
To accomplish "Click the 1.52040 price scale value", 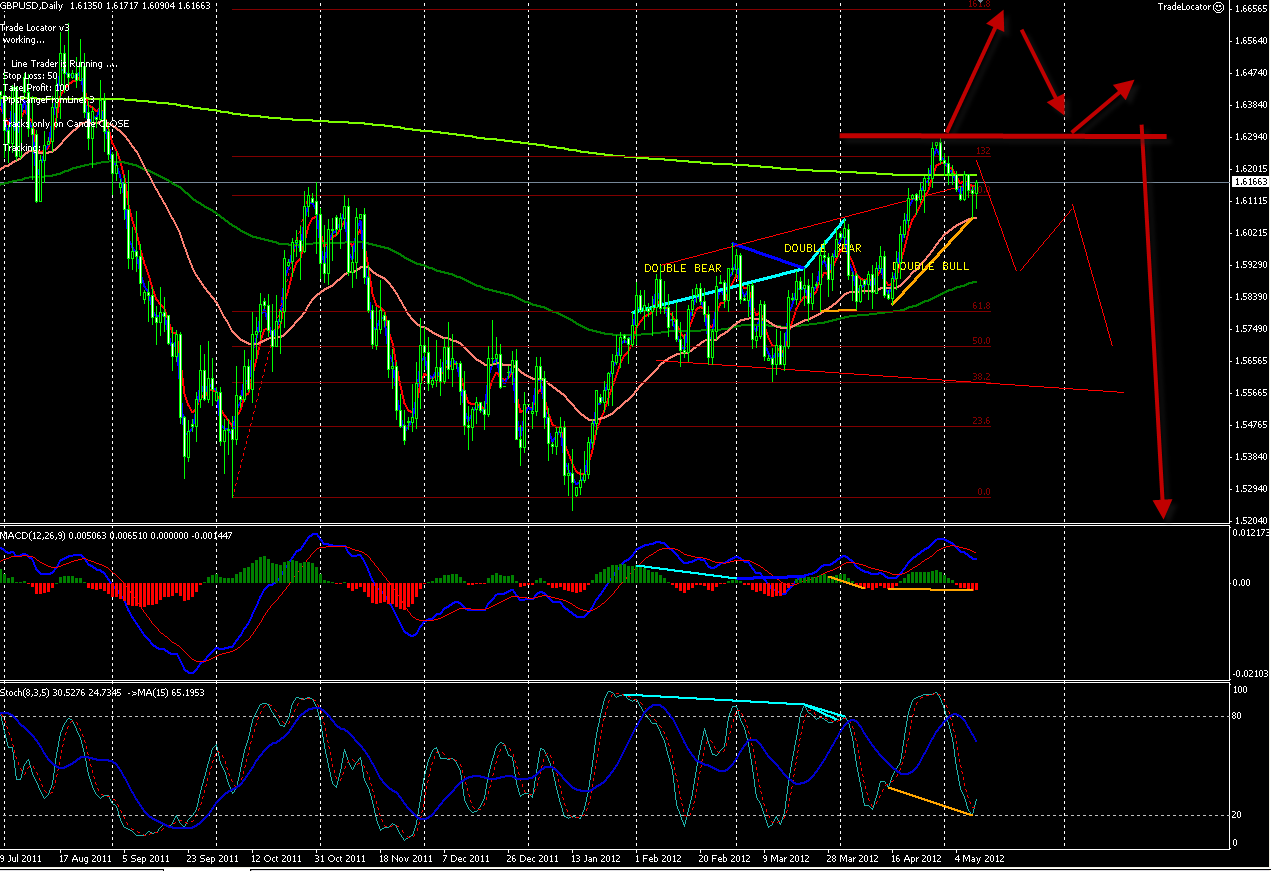I will pos(1252,521).
